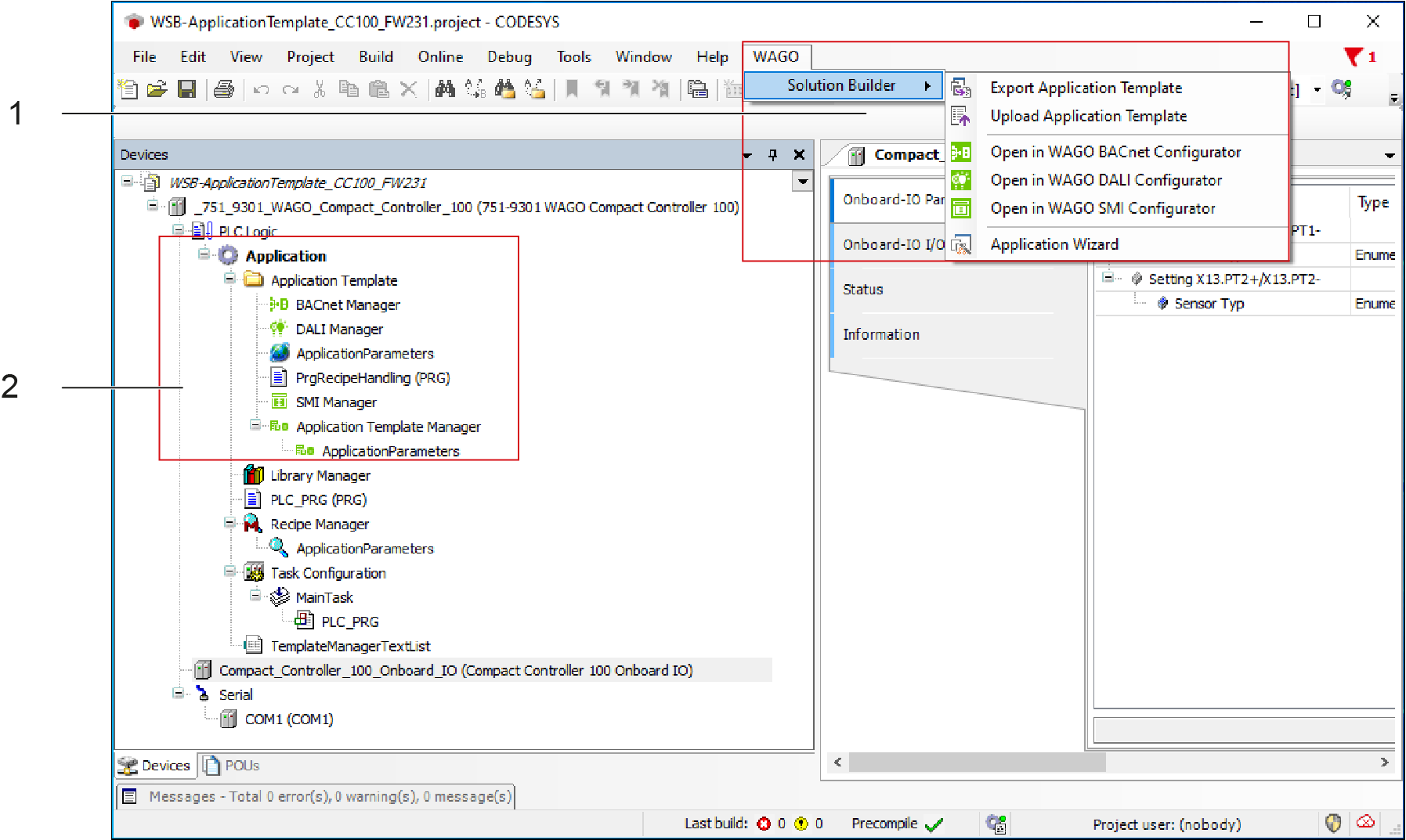The height and width of the screenshot is (840, 1406).
Task: Click the Replace A-to-B icon
Action: pos(475,89)
